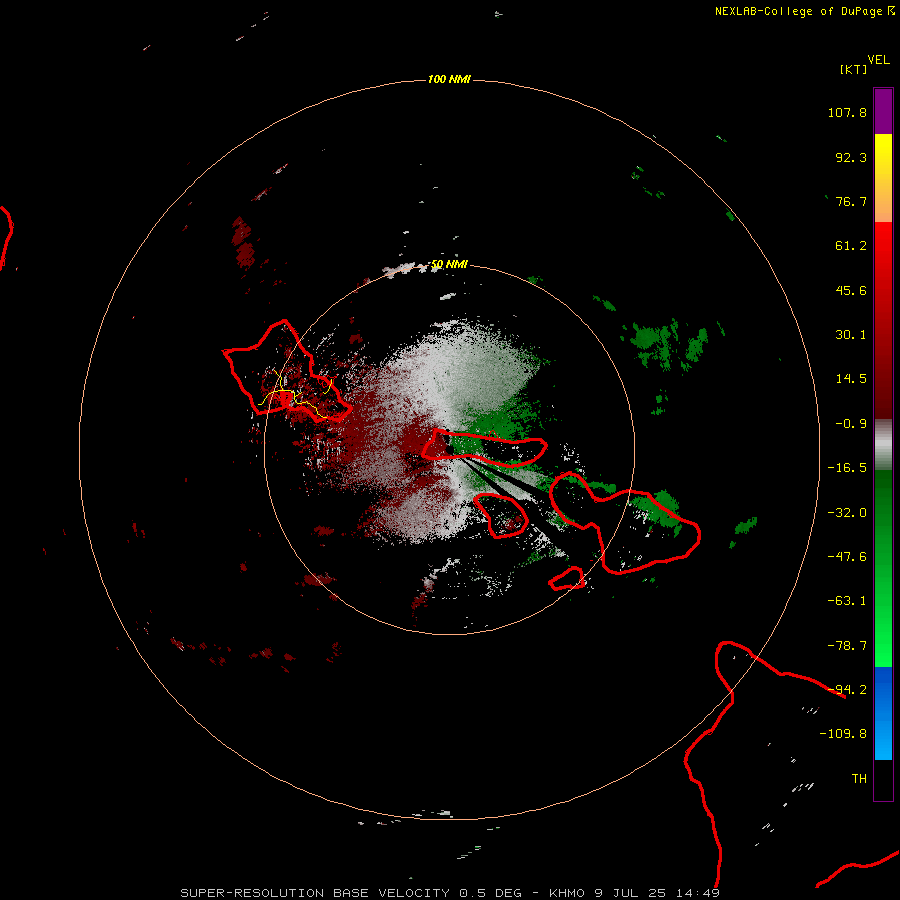
Task: Click the -94.2 velocity scale value
Action: click(847, 690)
